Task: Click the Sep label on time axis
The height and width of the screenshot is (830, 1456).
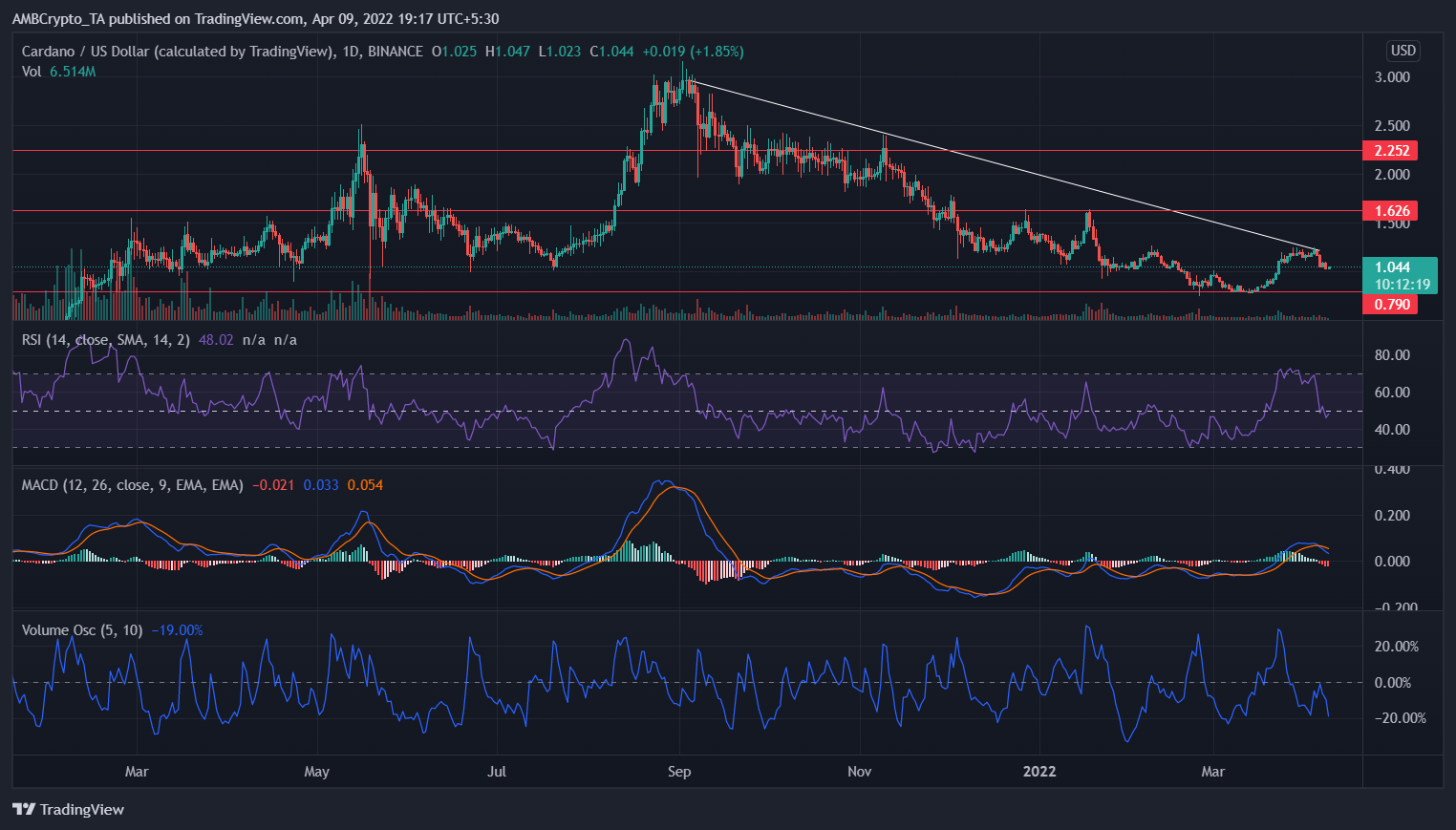Action: pos(679,772)
